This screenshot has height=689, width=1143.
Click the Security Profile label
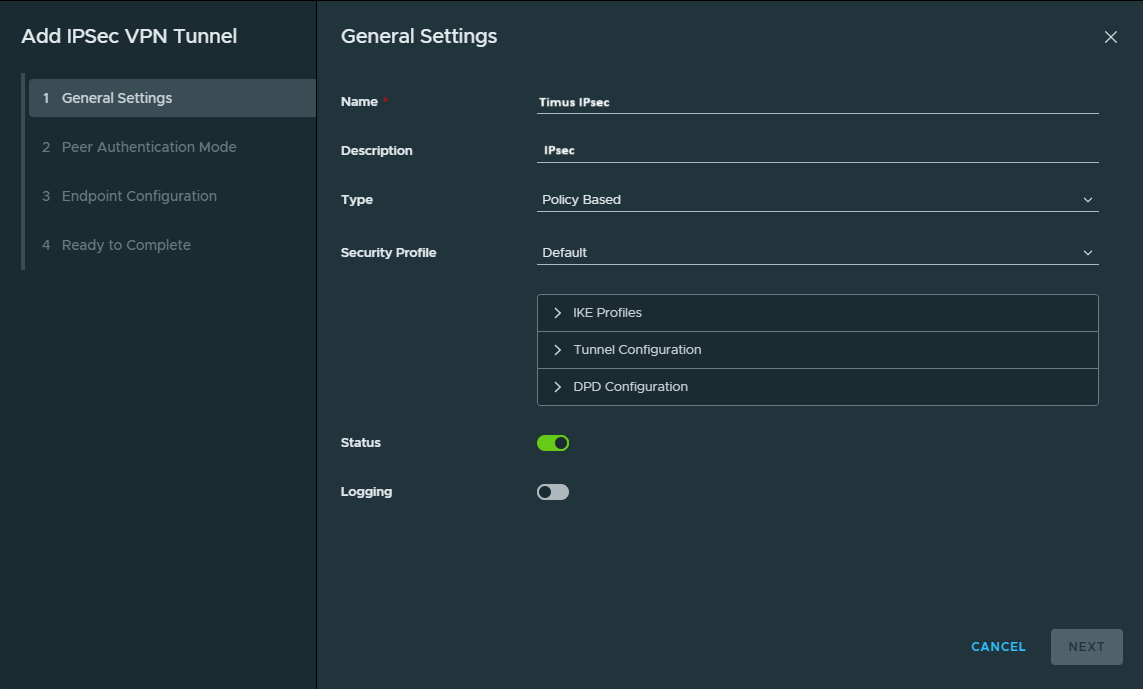pyautogui.click(x=389, y=252)
